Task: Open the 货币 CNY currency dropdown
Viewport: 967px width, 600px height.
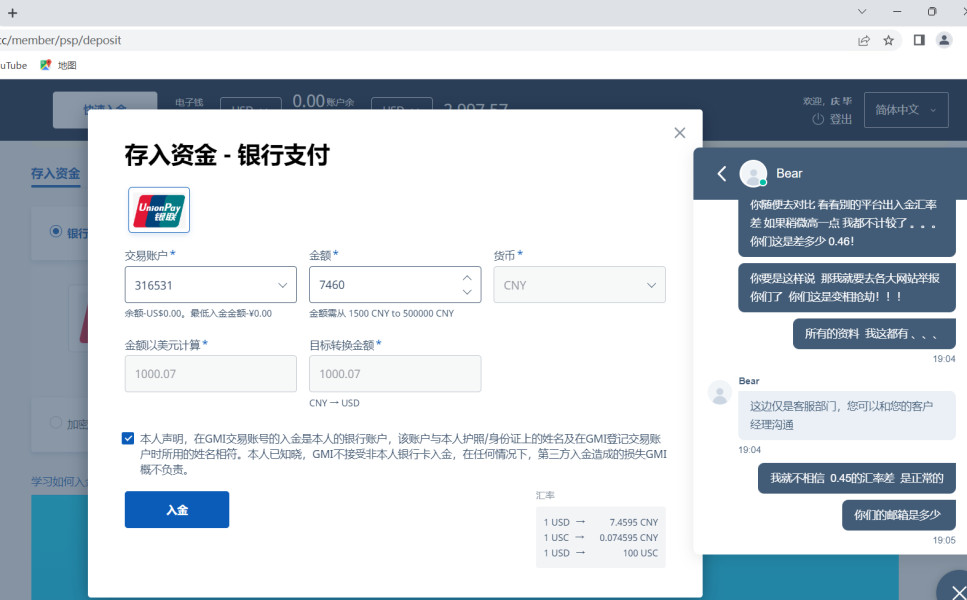Action: click(579, 285)
